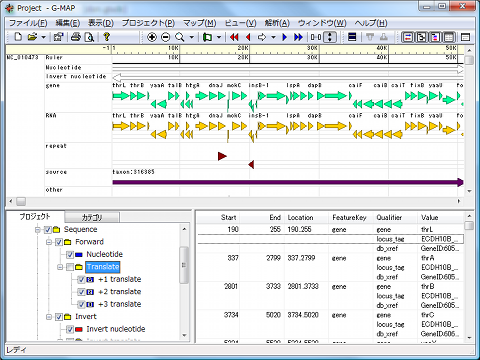This screenshot has height=360, width=480.
Task: Collapse the Invert tree node
Action: [49, 317]
